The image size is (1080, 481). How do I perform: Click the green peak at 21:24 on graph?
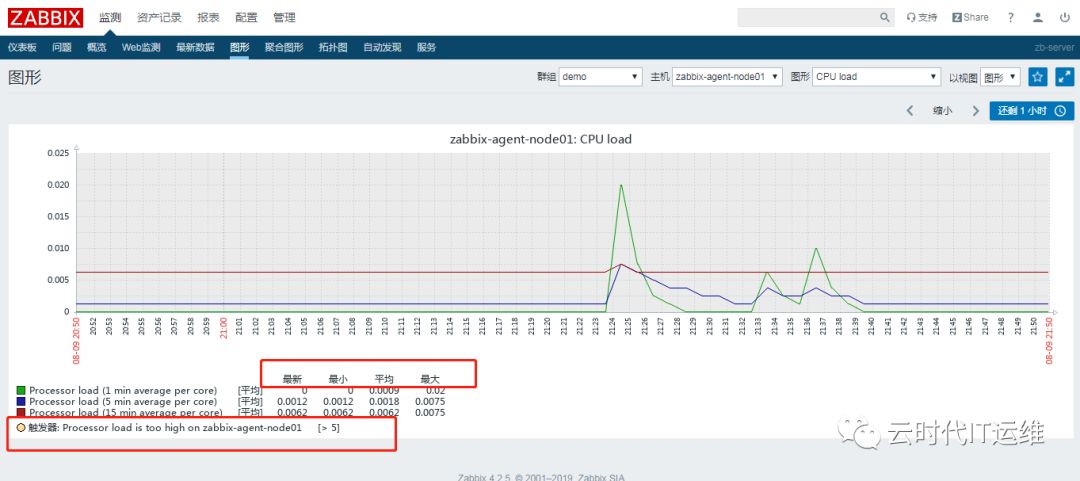[x=621, y=185]
